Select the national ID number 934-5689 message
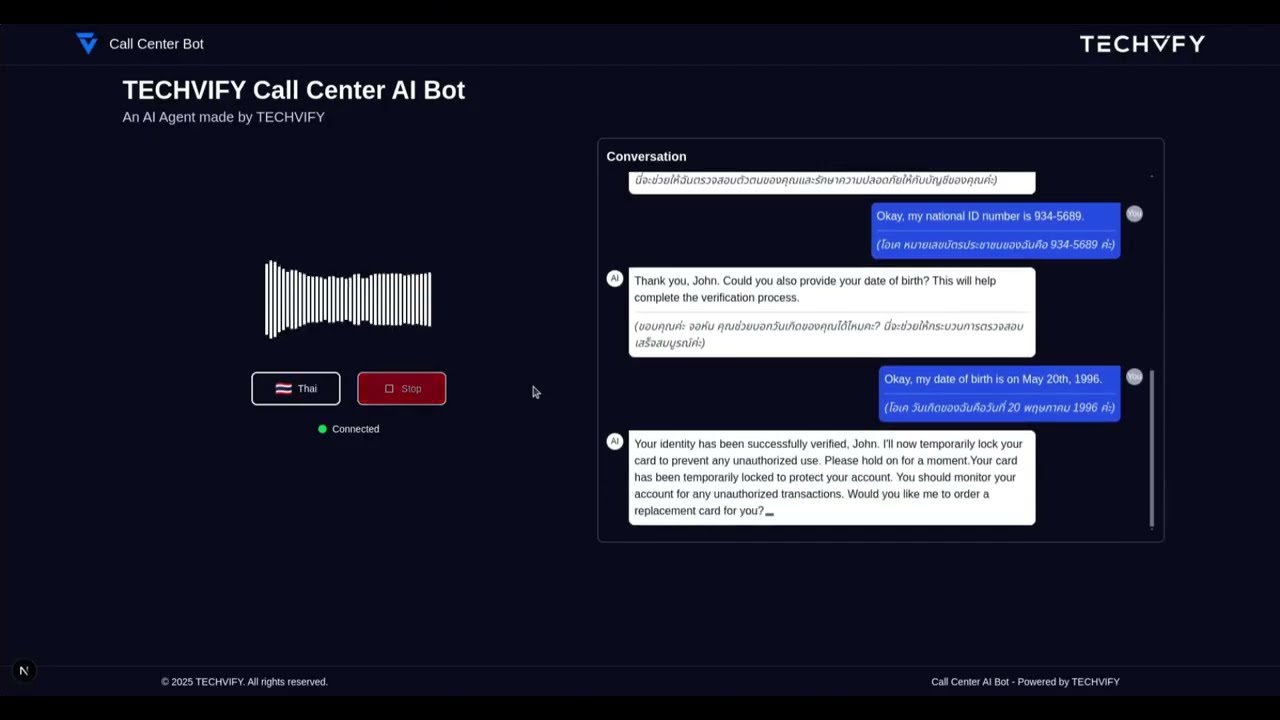The height and width of the screenshot is (720, 1280). click(x=995, y=230)
